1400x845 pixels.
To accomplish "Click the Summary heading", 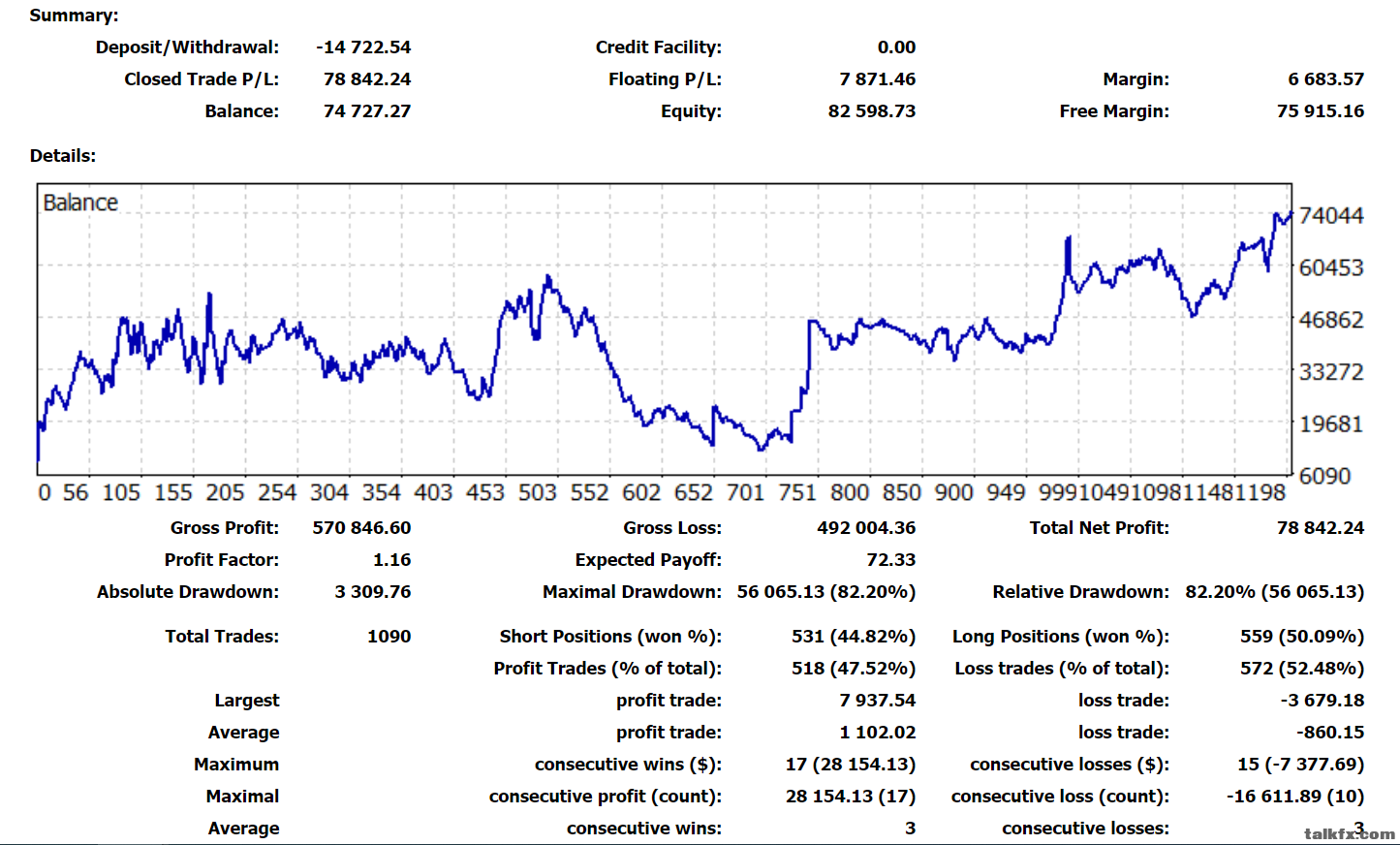I will pyautogui.click(x=74, y=16).
